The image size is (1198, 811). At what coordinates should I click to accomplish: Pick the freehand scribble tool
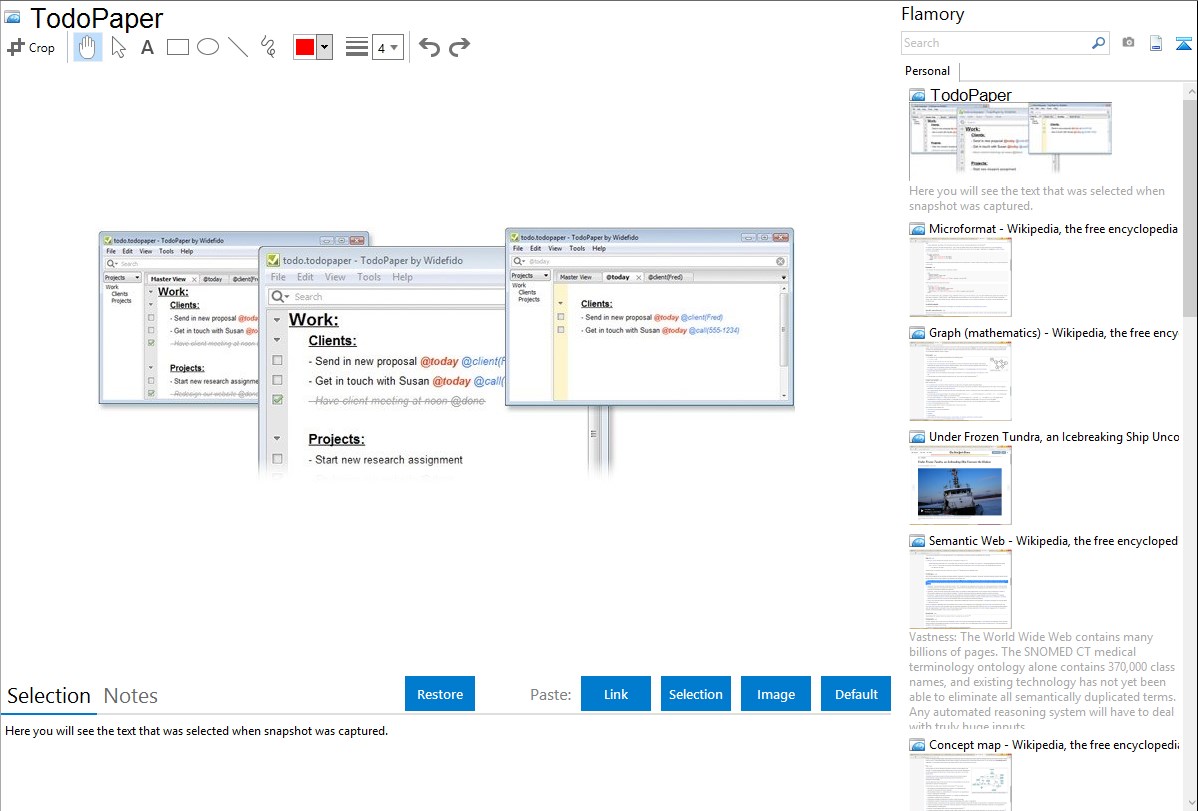[268, 47]
